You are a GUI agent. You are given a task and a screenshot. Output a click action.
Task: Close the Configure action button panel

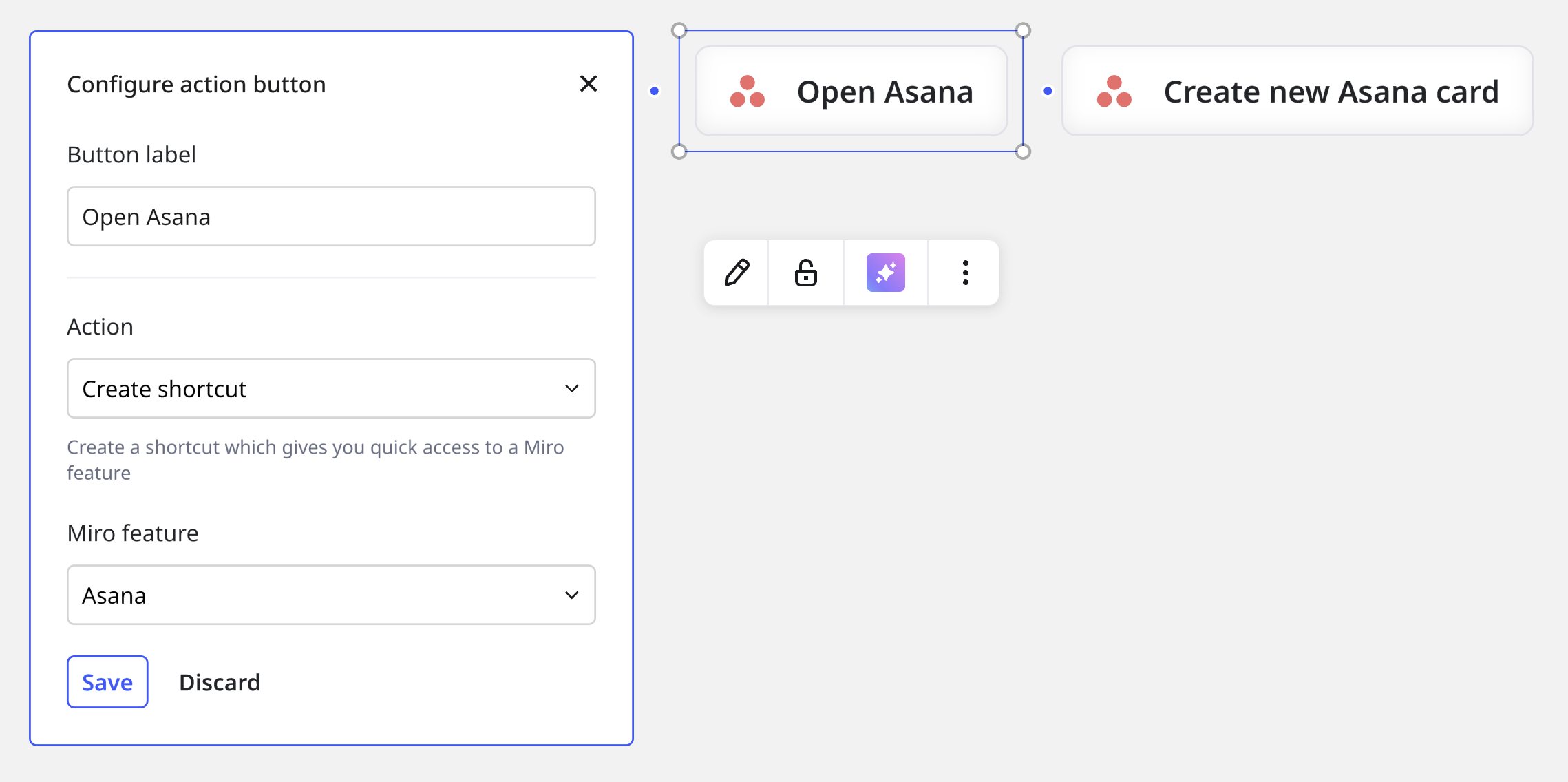click(x=588, y=84)
